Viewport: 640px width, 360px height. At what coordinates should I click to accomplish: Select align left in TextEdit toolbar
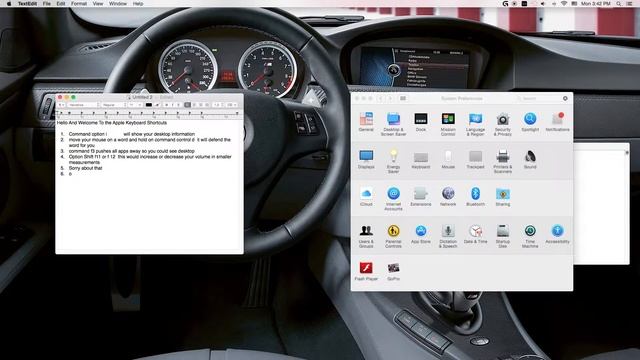187,105
